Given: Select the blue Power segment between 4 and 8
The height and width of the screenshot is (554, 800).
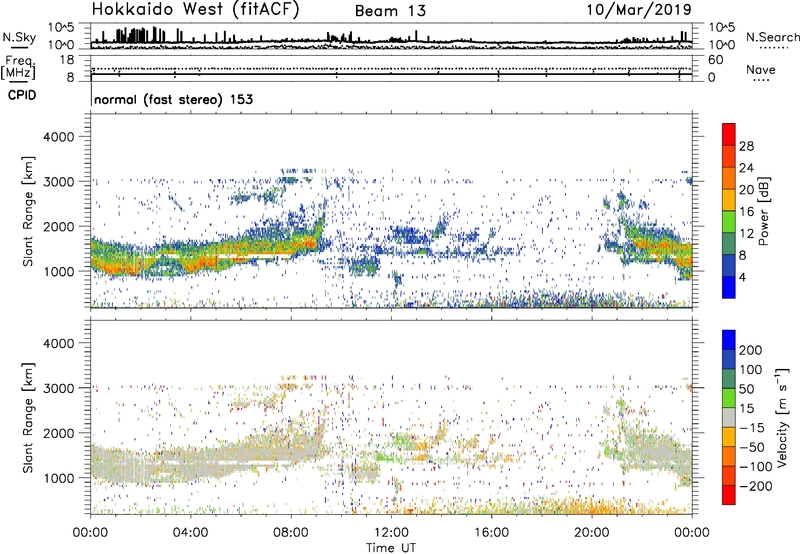Looking at the screenshot, I should (x=729, y=266).
